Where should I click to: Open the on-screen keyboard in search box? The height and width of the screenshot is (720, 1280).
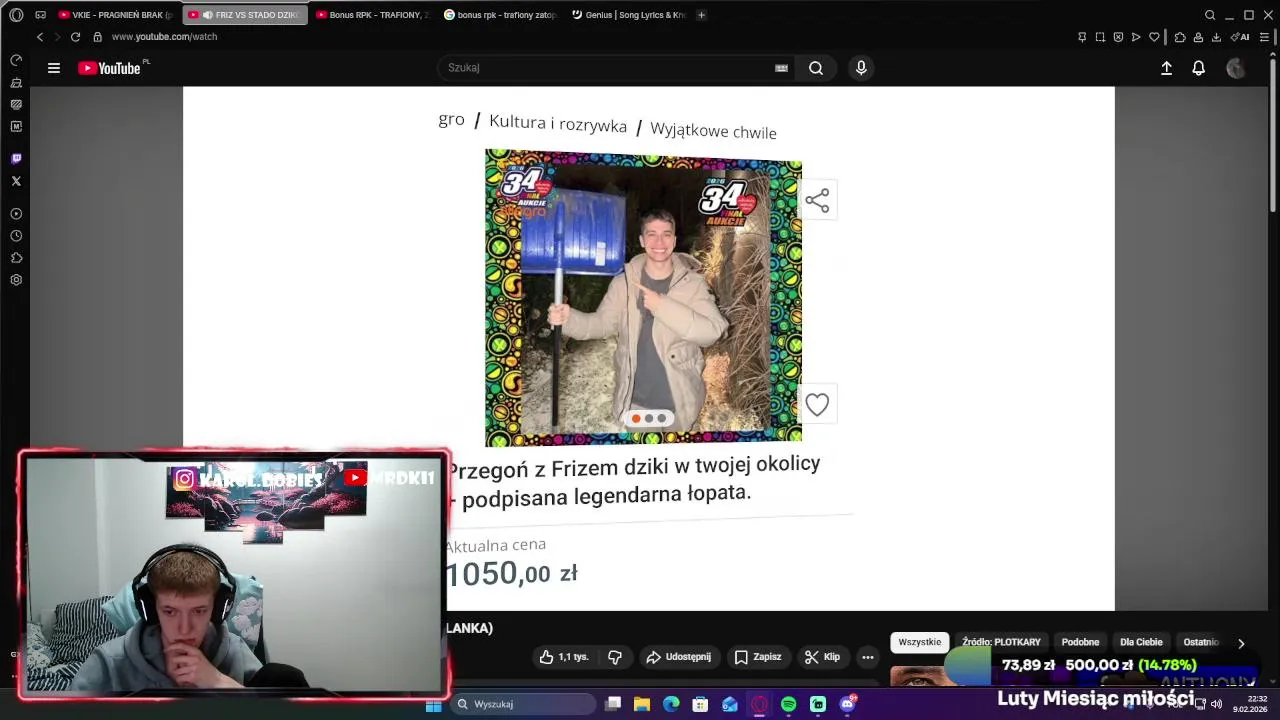pos(781,68)
